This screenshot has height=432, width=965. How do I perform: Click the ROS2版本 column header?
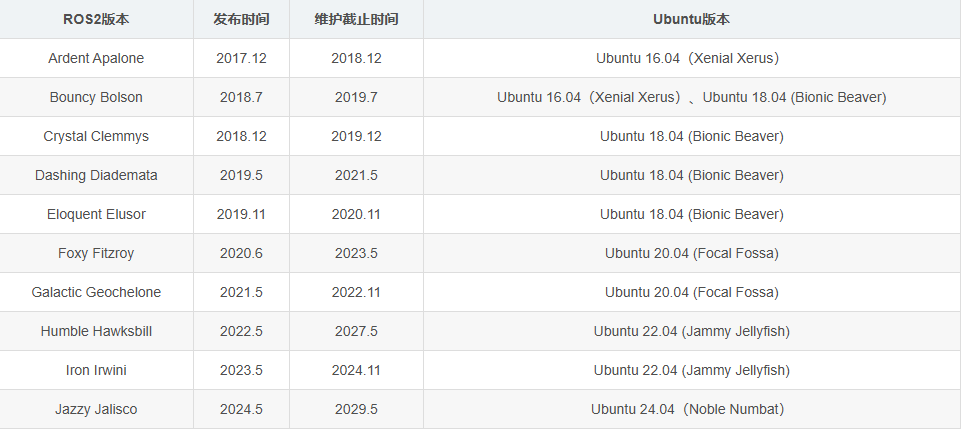[96, 20]
